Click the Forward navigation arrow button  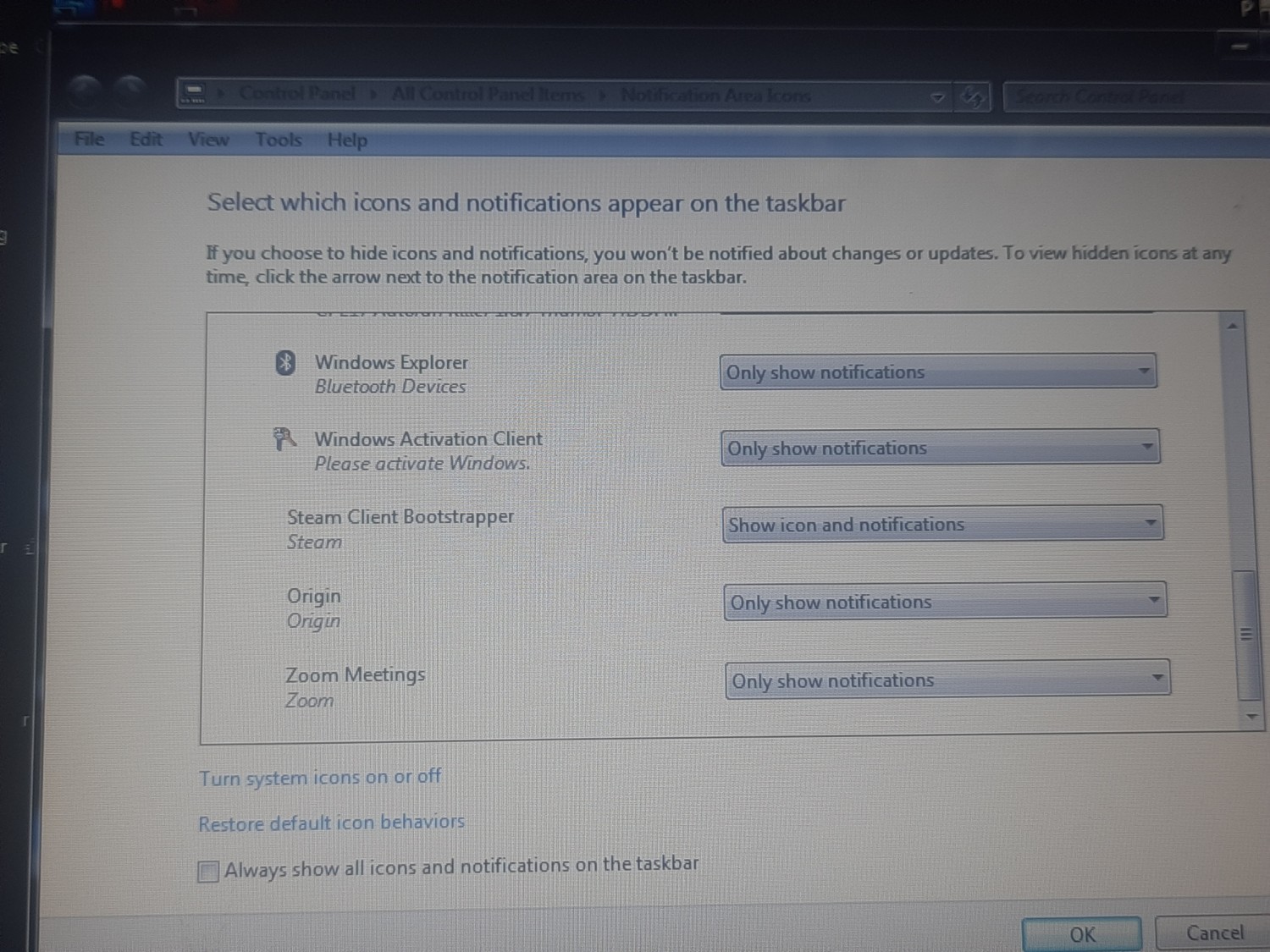click(x=130, y=91)
